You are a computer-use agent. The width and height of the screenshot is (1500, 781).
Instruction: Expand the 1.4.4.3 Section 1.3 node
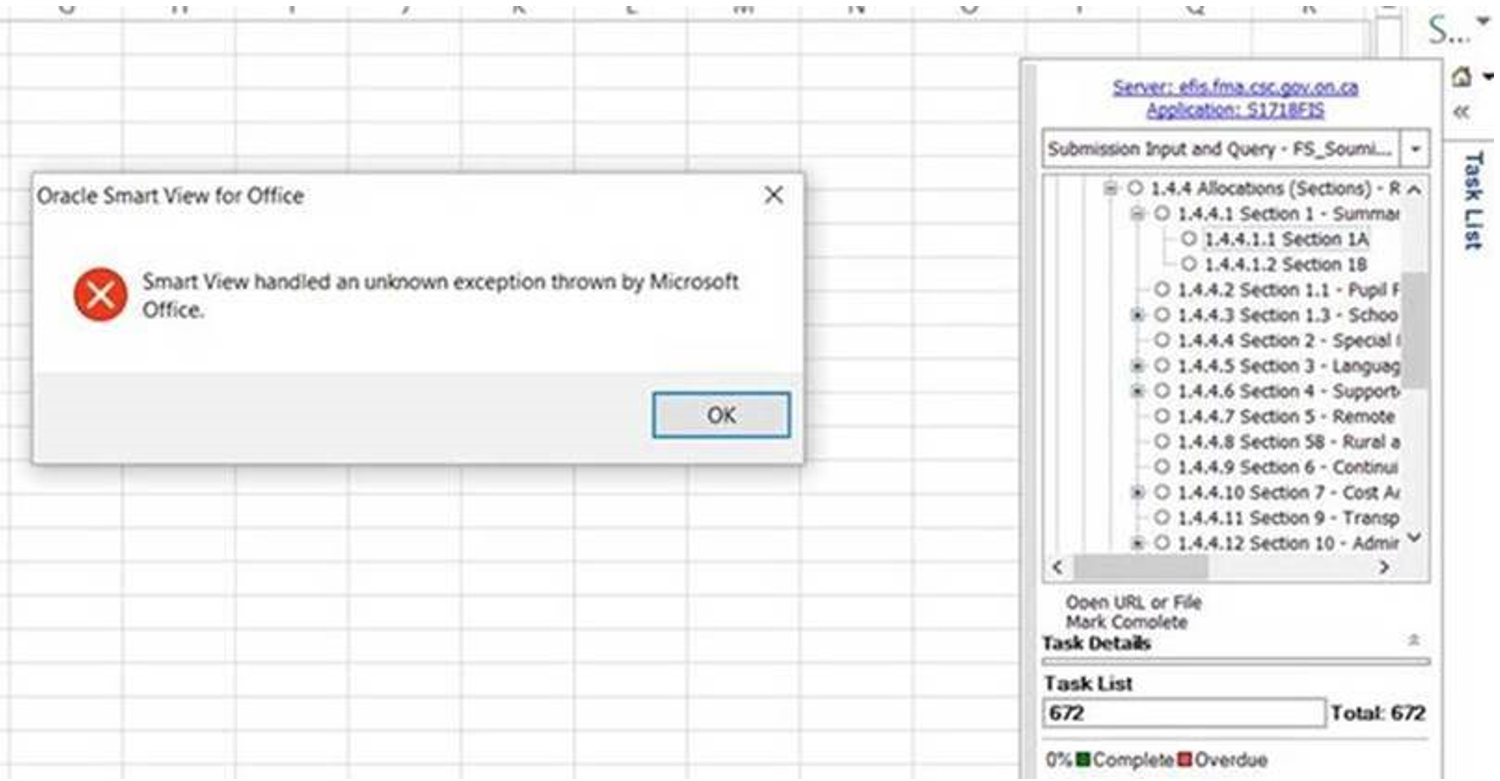click(1137, 315)
